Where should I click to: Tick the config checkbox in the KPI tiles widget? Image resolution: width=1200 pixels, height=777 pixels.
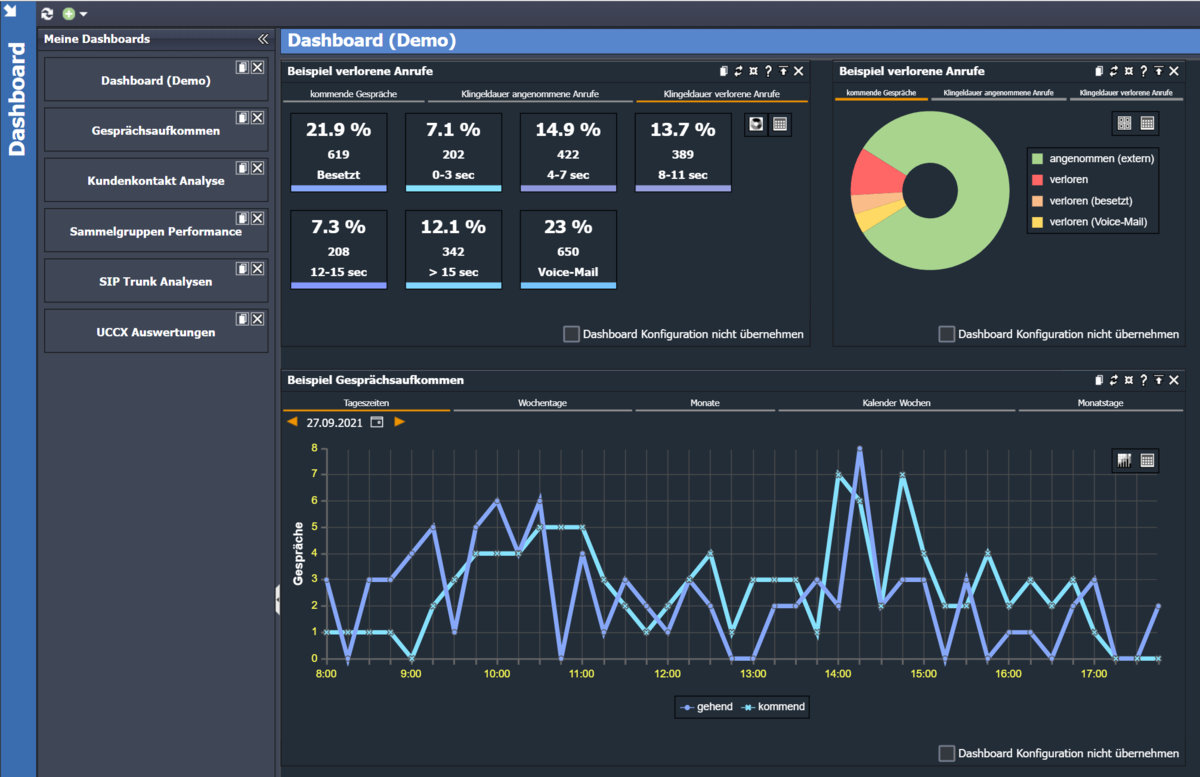coord(571,334)
